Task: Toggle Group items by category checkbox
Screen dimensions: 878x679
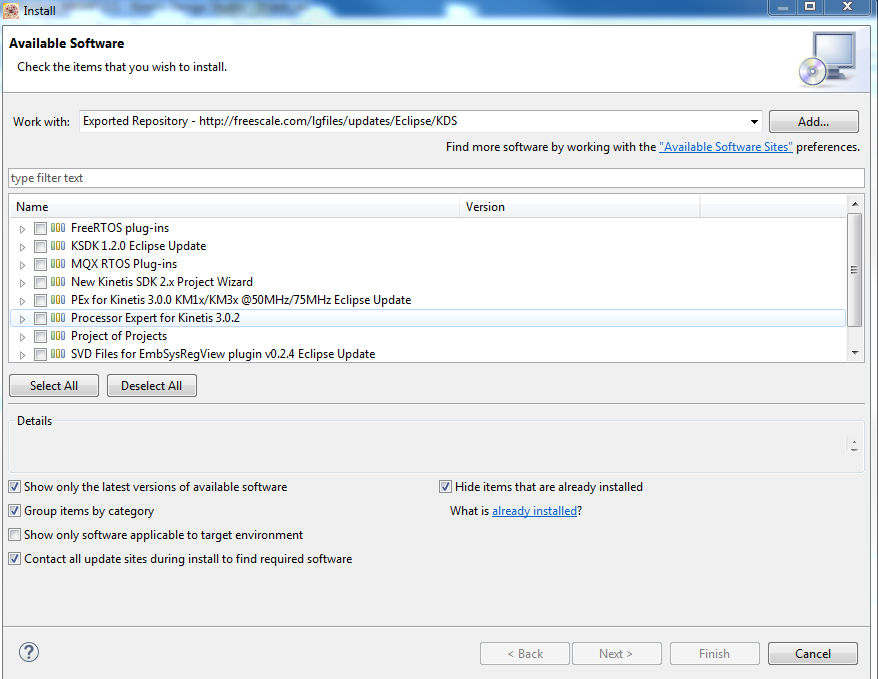Action: (15, 511)
